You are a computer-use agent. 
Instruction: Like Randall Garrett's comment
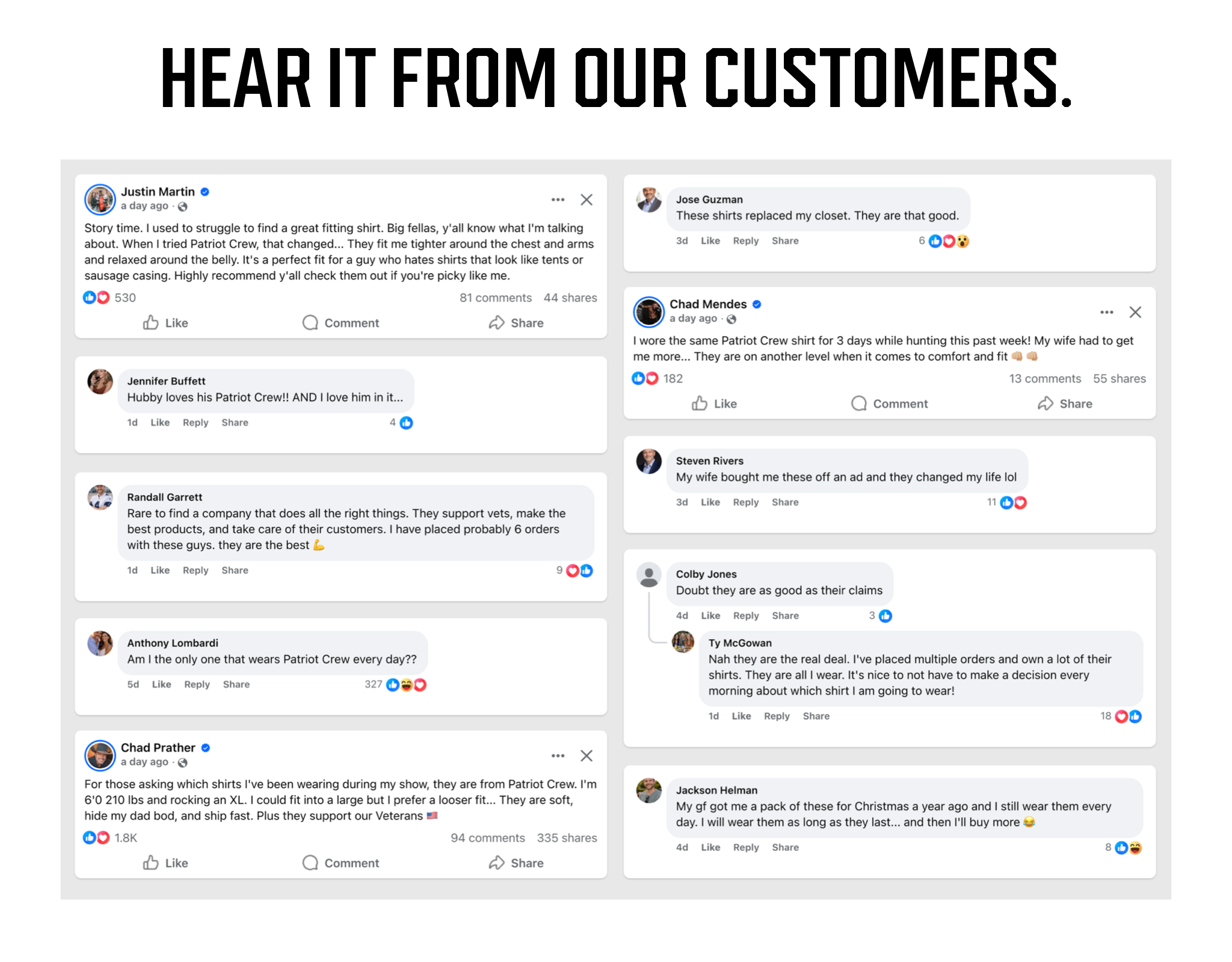(x=159, y=570)
